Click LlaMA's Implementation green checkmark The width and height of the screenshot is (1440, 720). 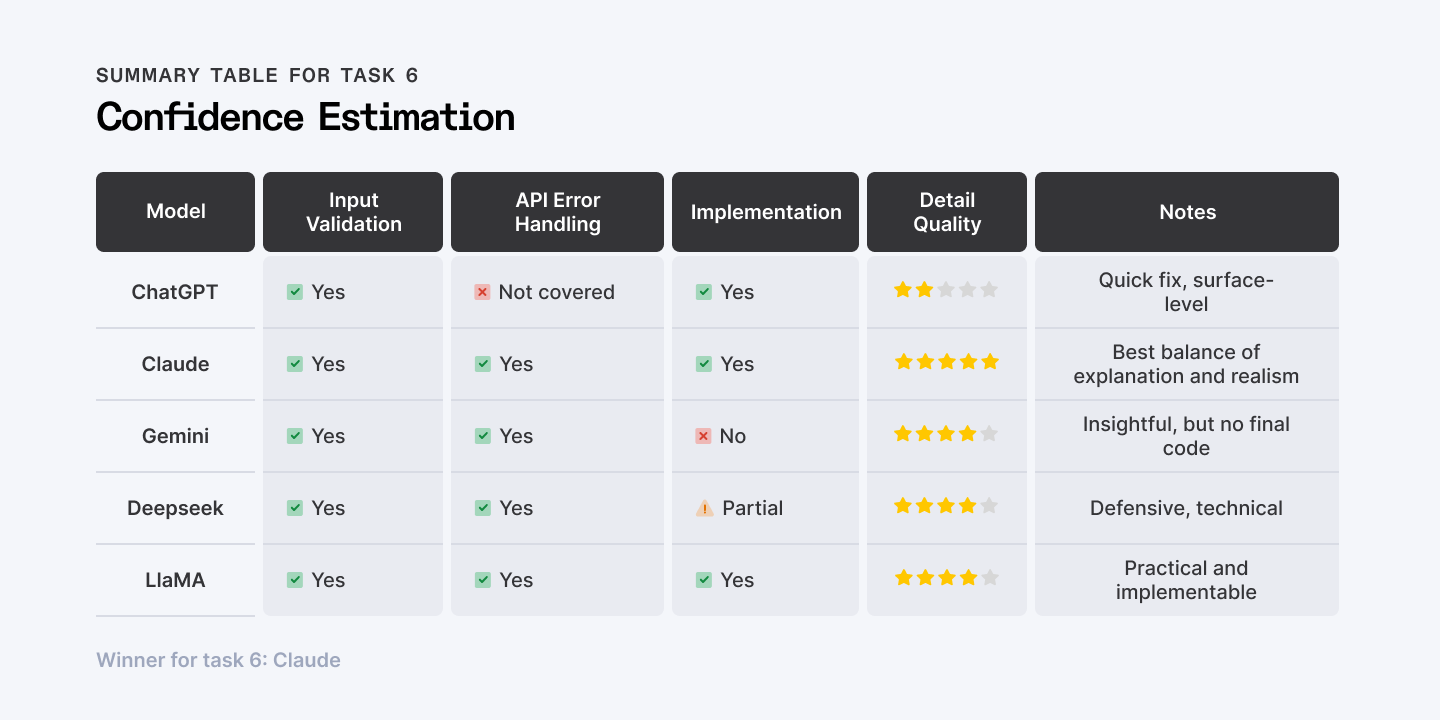click(x=703, y=580)
